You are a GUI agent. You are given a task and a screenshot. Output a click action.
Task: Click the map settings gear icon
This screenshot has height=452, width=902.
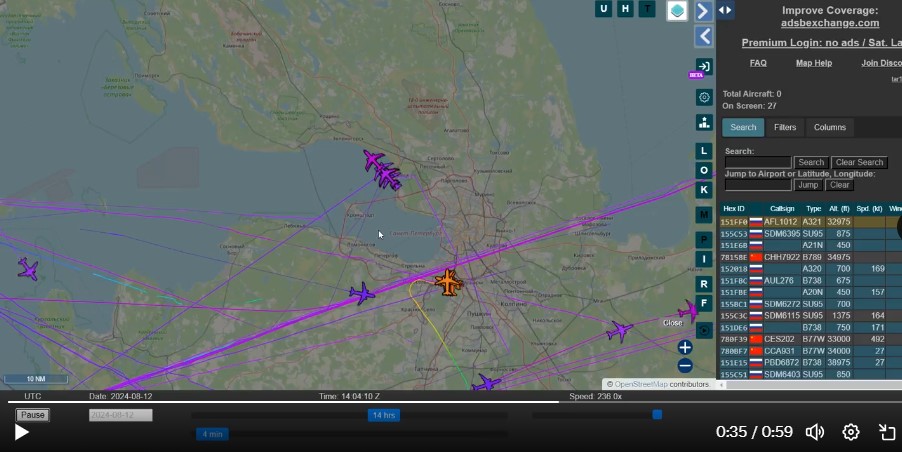click(704, 97)
